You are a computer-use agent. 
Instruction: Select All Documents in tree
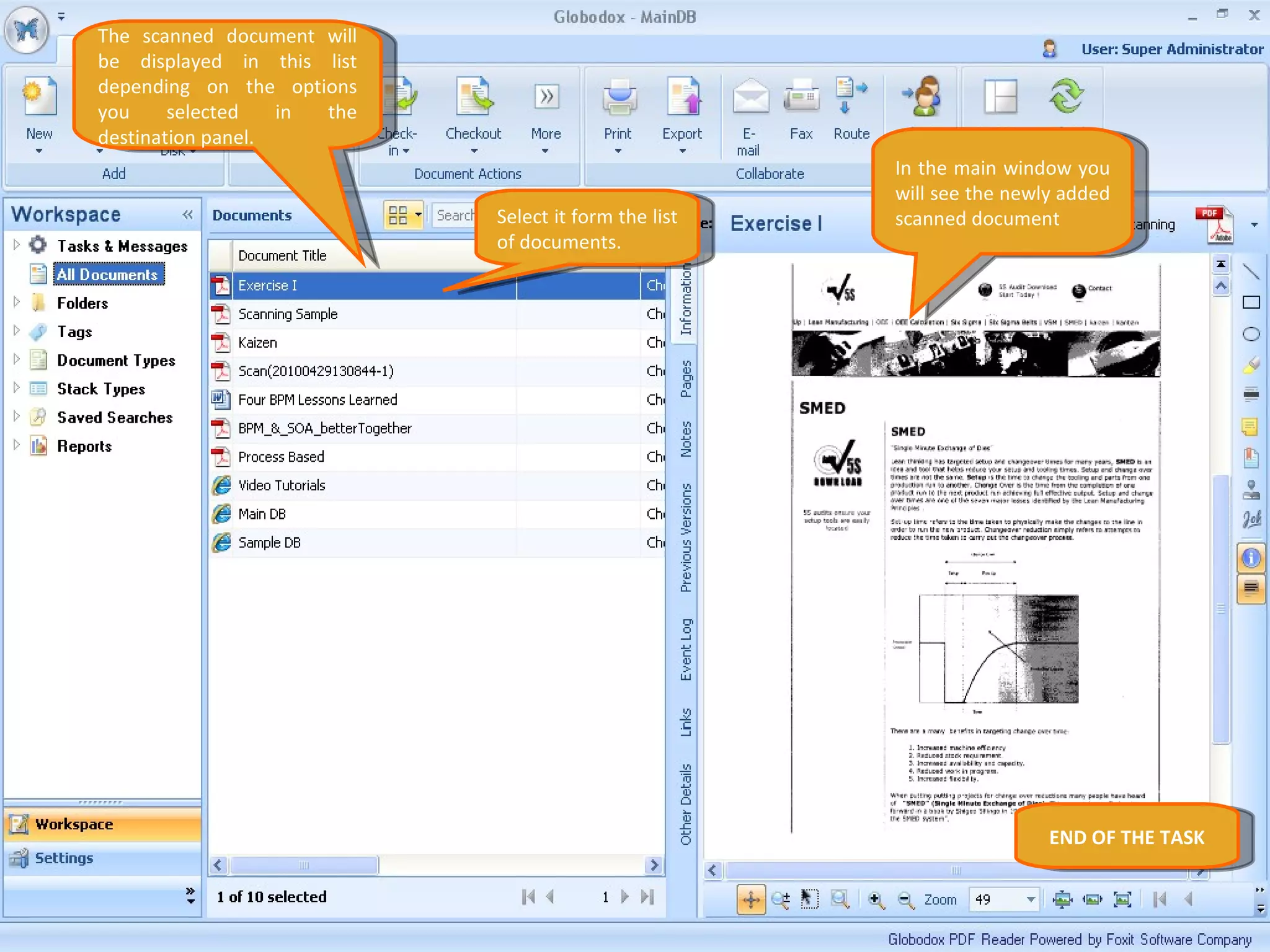click(x=108, y=274)
